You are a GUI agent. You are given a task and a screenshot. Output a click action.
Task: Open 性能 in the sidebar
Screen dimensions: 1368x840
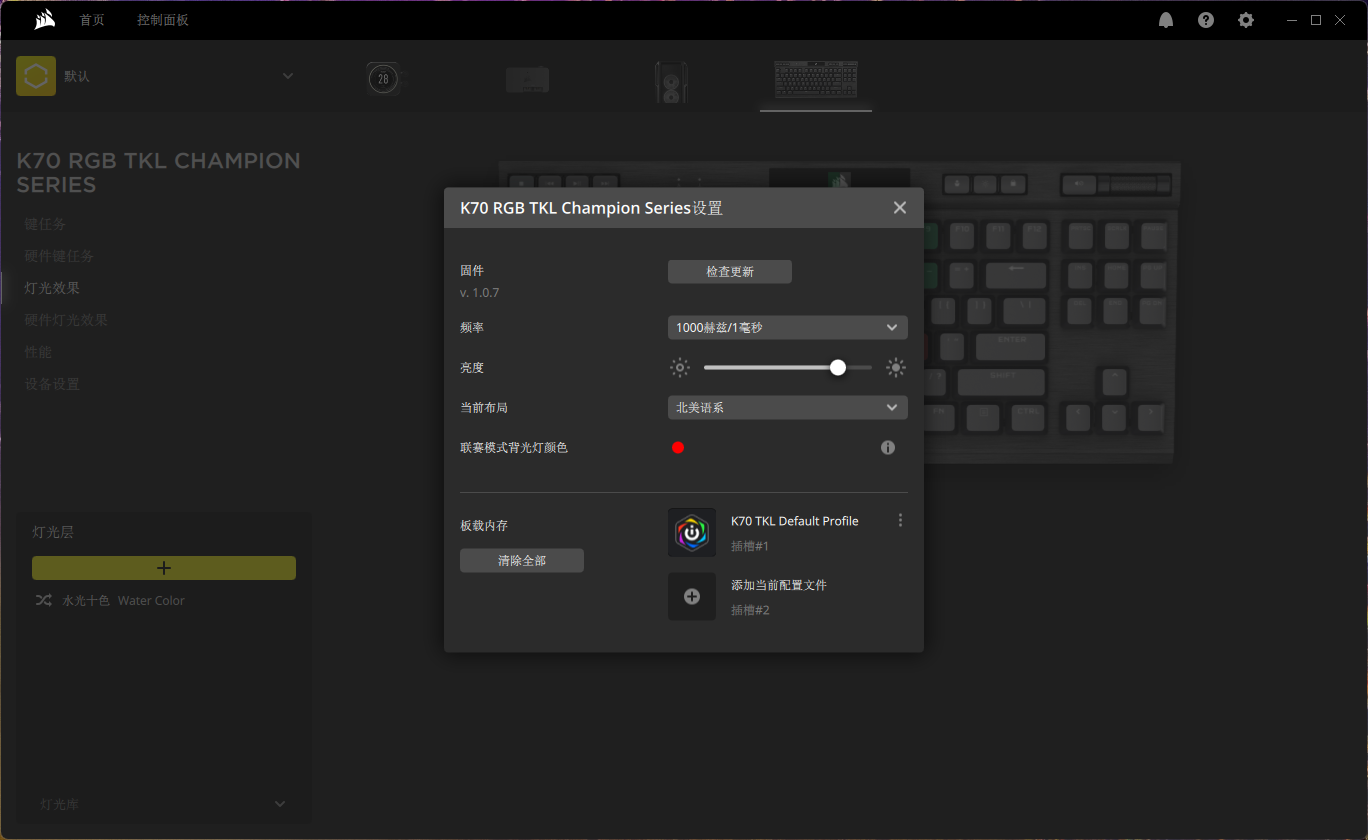38,352
